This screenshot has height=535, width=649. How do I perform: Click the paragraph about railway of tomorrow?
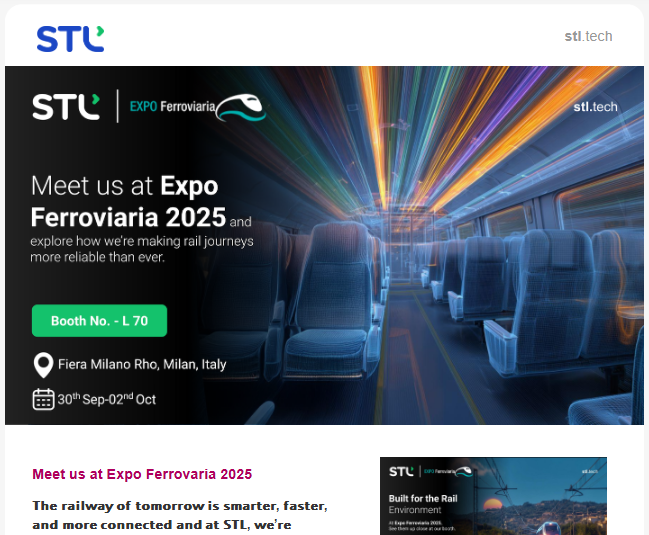click(x=180, y=514)
